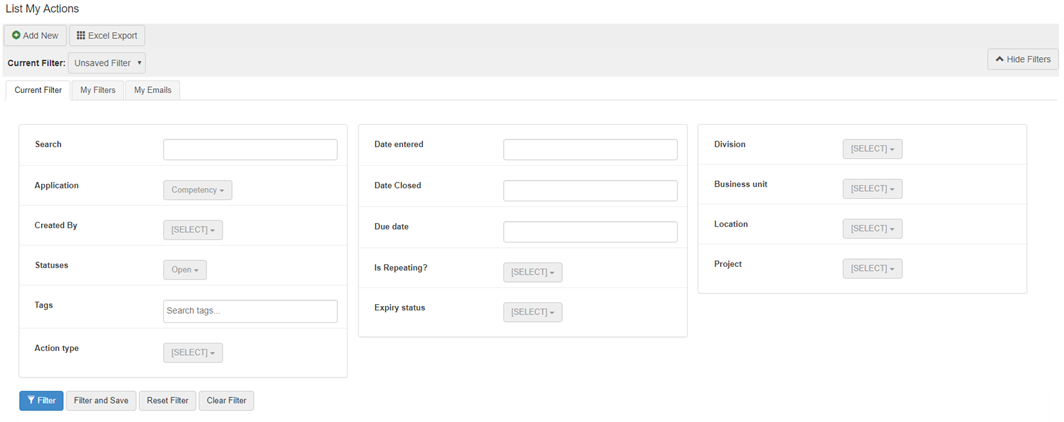Screen dimensions: 1064x422
Task: Open the Created By dropdown
Action: coord(193,230)
